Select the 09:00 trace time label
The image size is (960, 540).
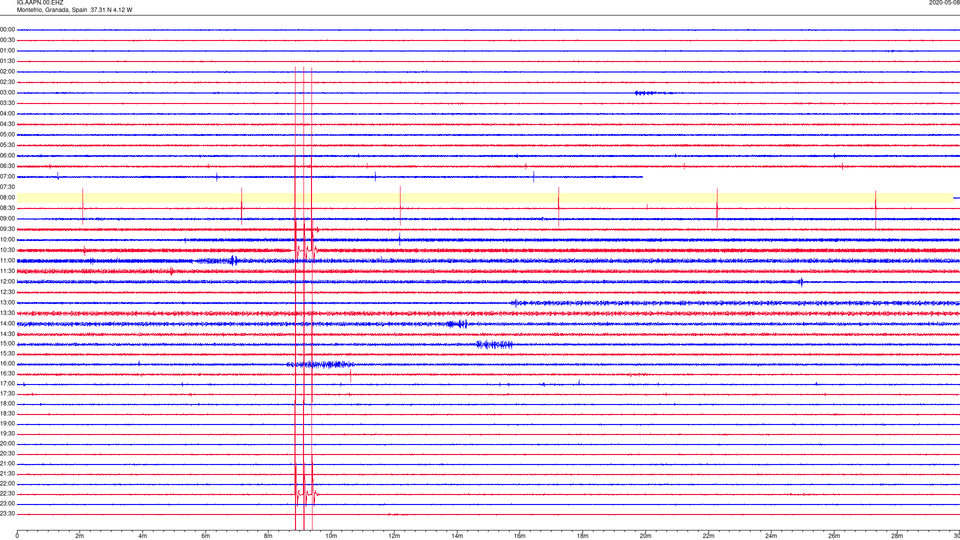7,219
